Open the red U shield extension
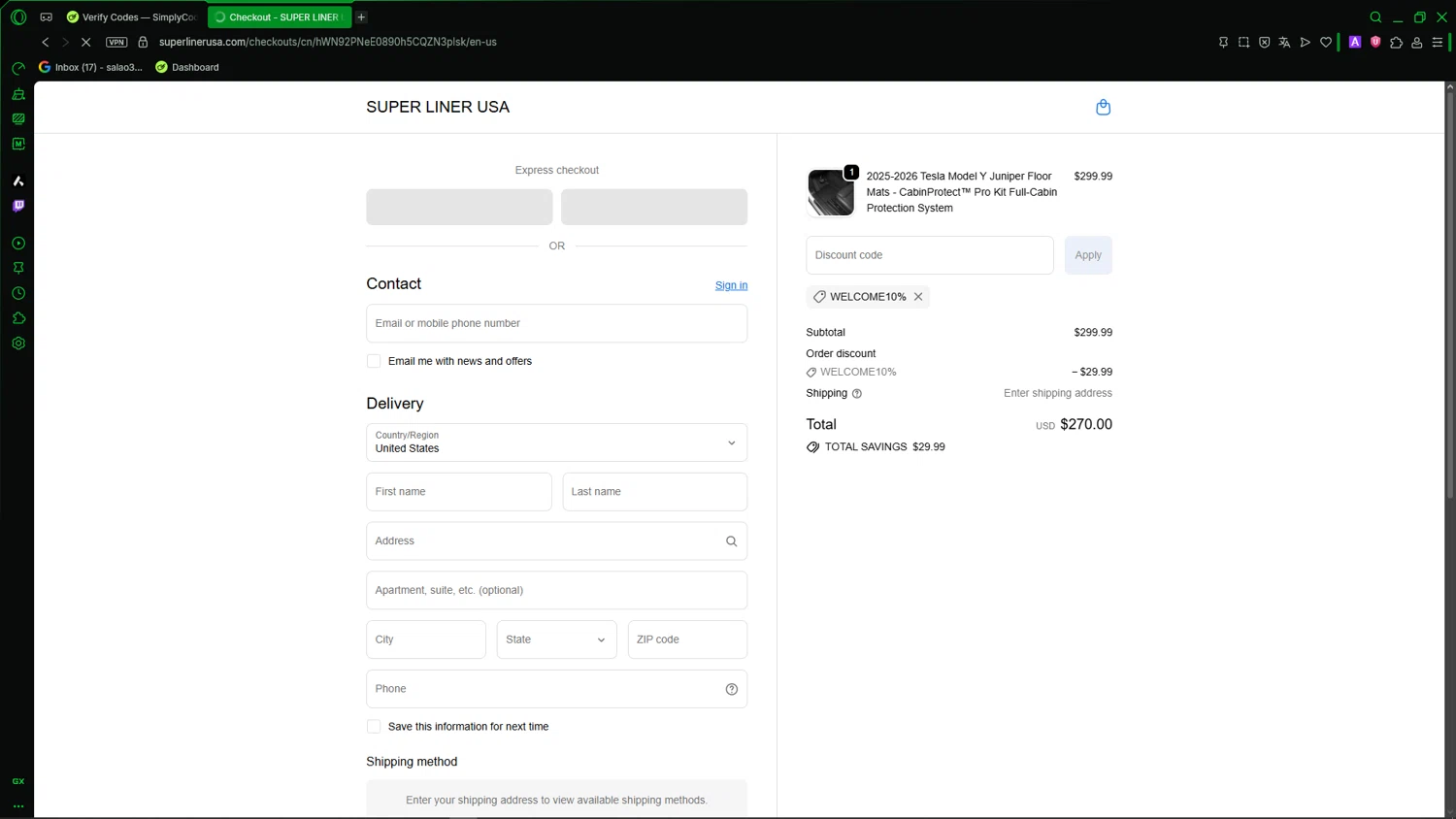The height and width of the screenshot is (819, 1456). tap(1375, 42)
